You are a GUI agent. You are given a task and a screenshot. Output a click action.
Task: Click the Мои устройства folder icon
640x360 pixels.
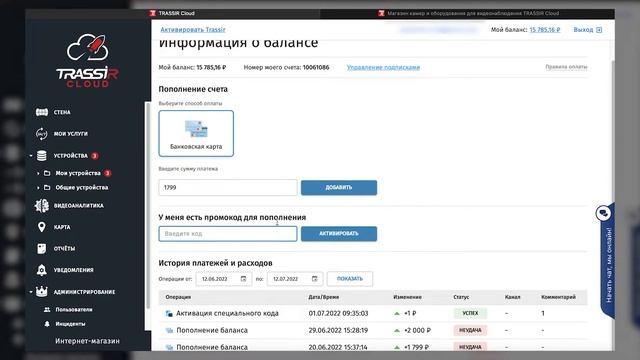(x=47, y=173)
